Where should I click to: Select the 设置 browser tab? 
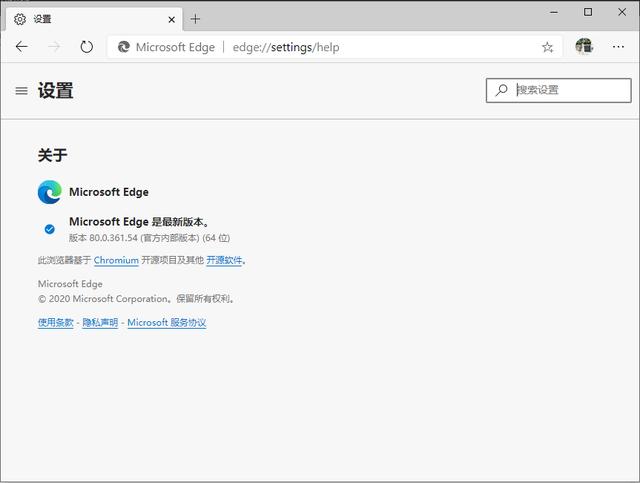point(94,19)
